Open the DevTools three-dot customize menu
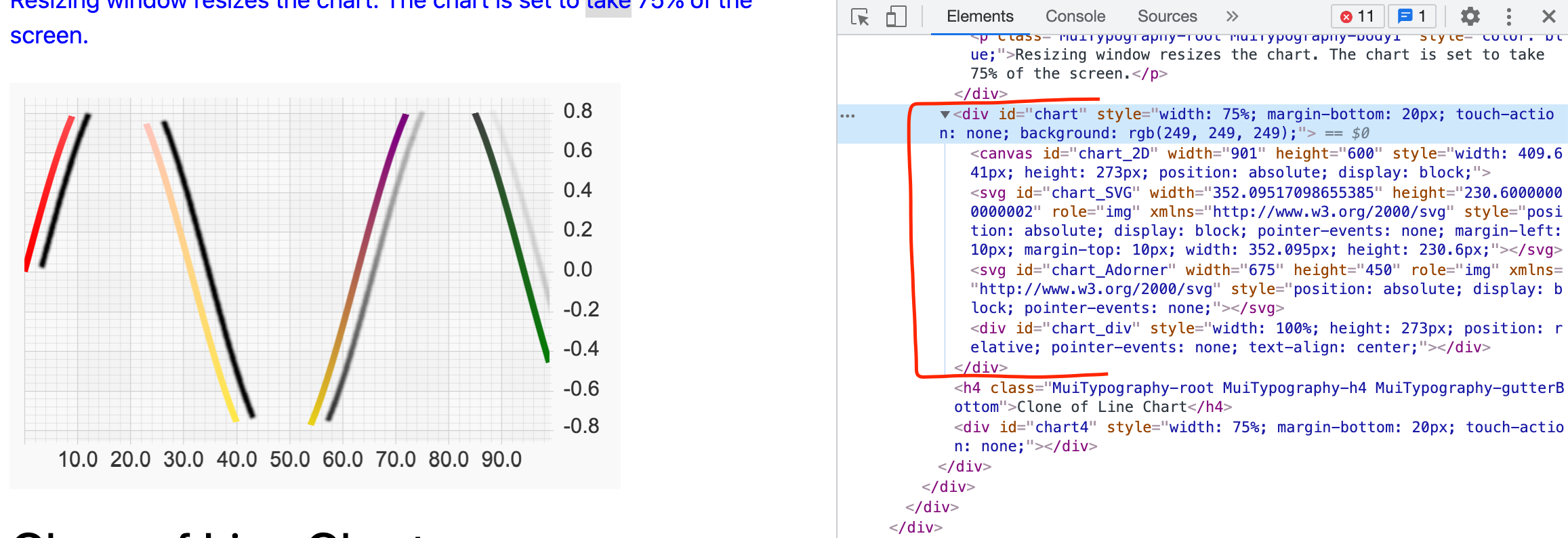Viewport: 1568px width, 538px height. point(1508,16)
